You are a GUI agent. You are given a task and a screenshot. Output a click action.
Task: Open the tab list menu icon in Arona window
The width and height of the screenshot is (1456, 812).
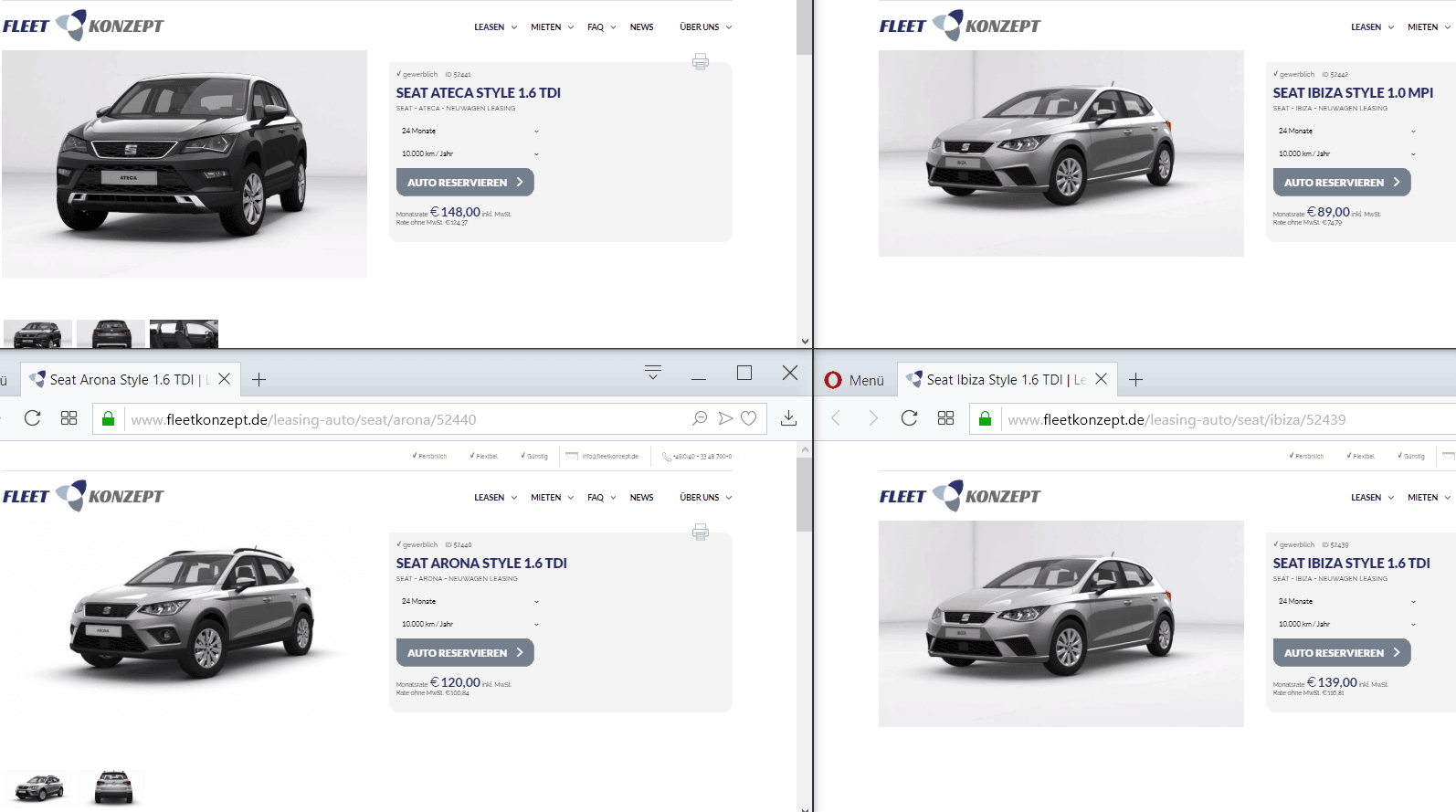[x=653, y=373]
